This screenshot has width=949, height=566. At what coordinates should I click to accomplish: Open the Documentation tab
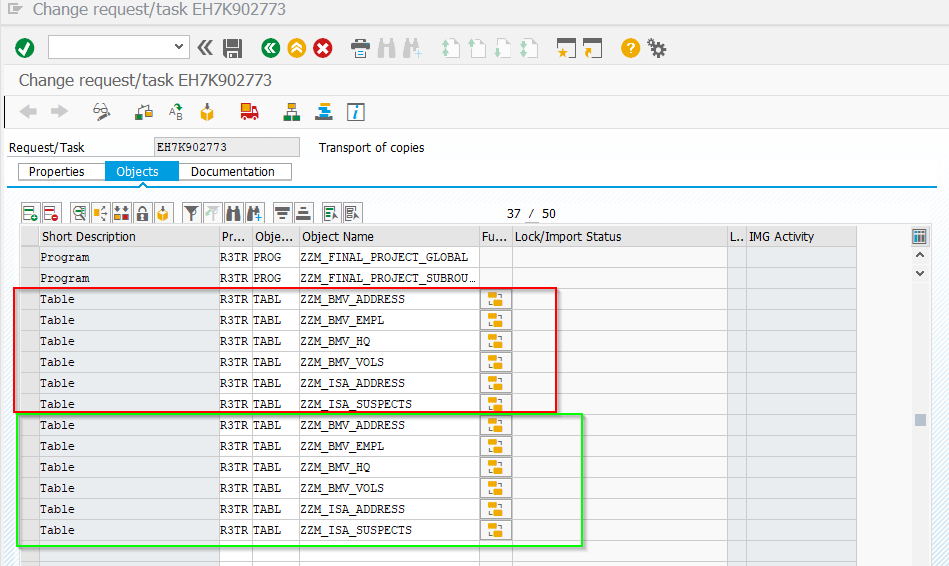pos(233,171)
